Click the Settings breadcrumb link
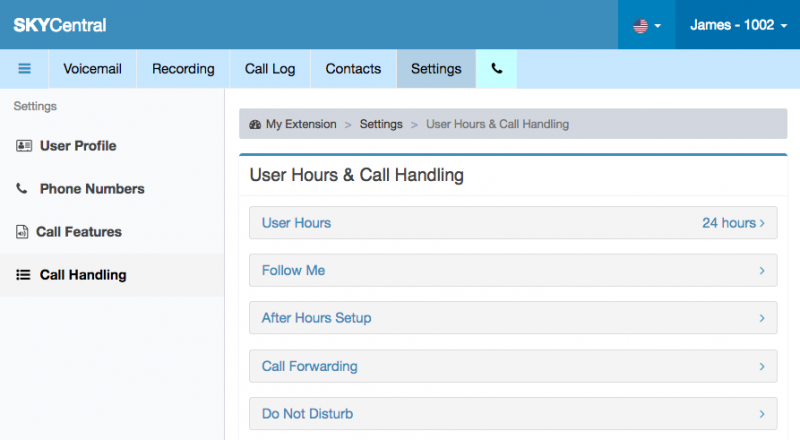 tap(381, 124)
